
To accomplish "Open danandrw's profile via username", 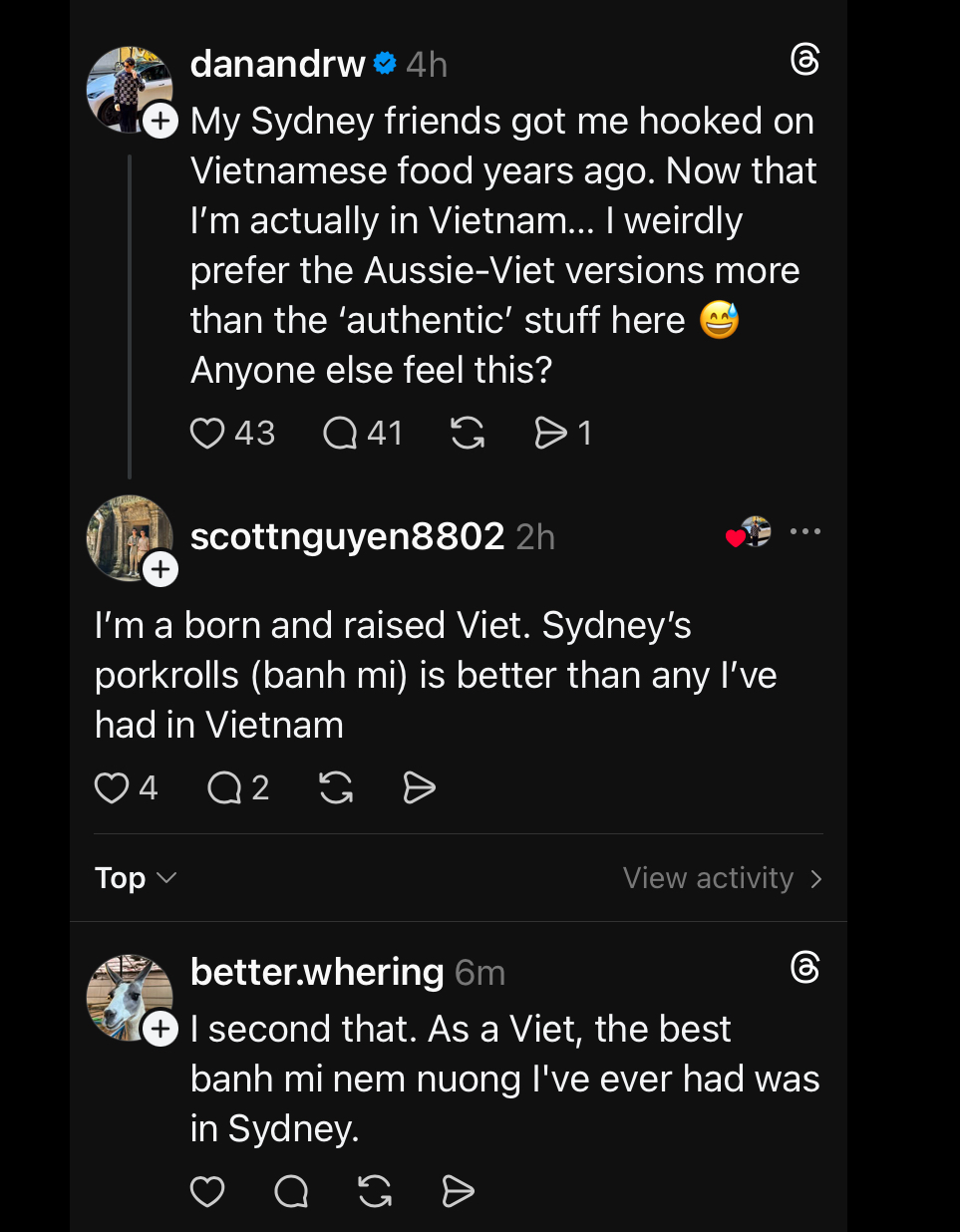I will [277, 65].
